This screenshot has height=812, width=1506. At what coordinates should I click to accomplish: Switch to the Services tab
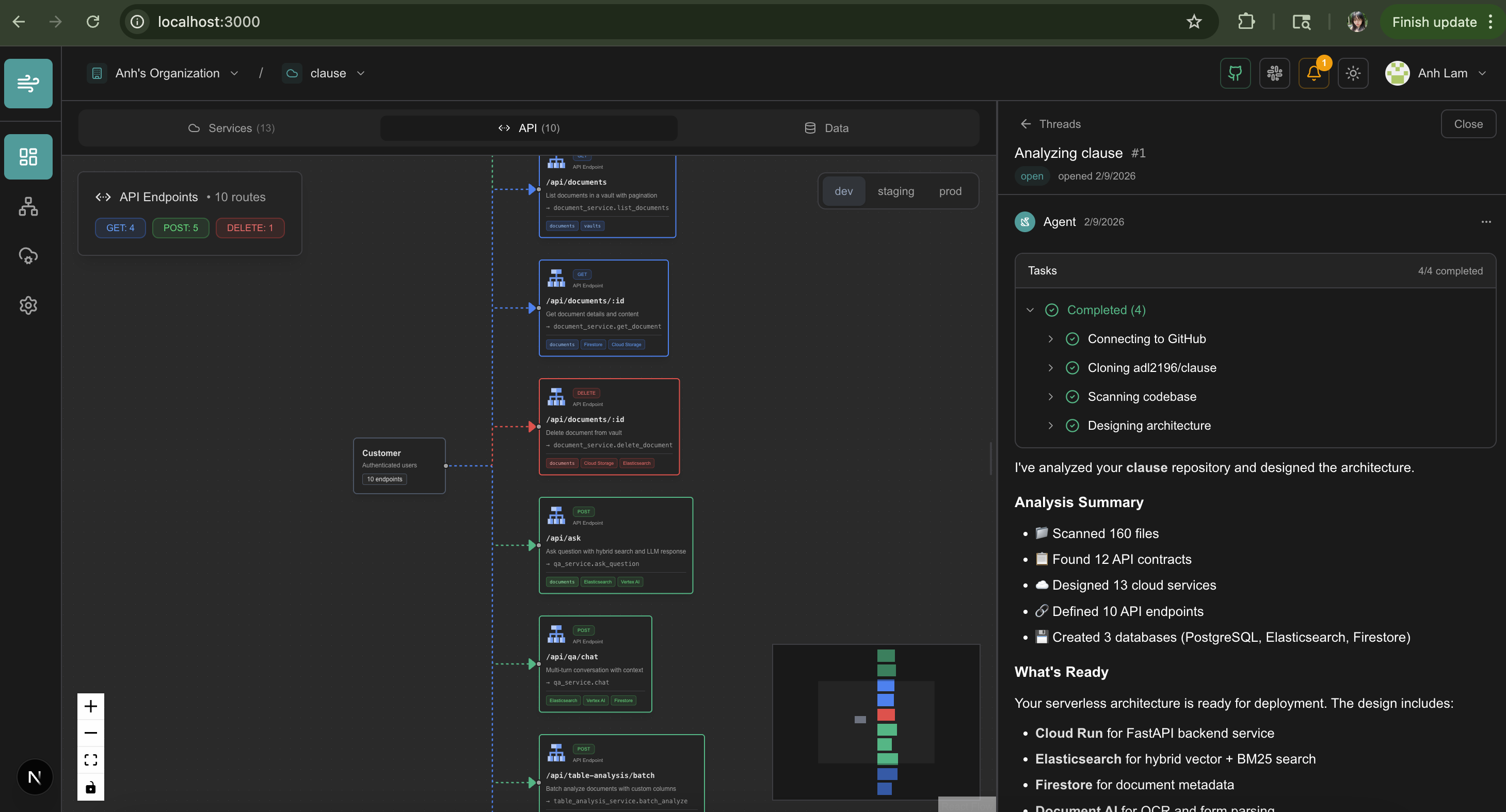click(231, 128)
